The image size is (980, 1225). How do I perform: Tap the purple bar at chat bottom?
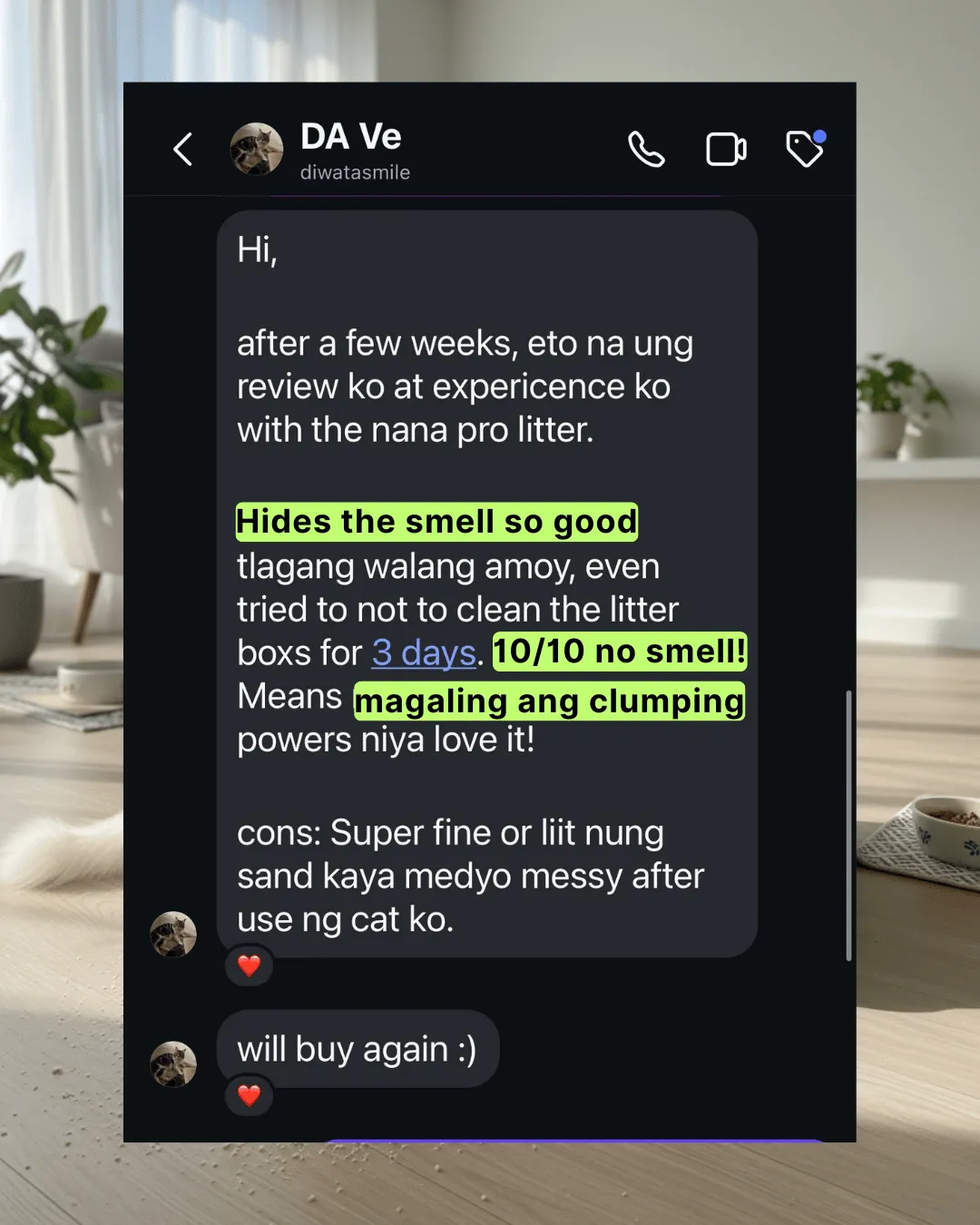click(x=573, y=1140)
